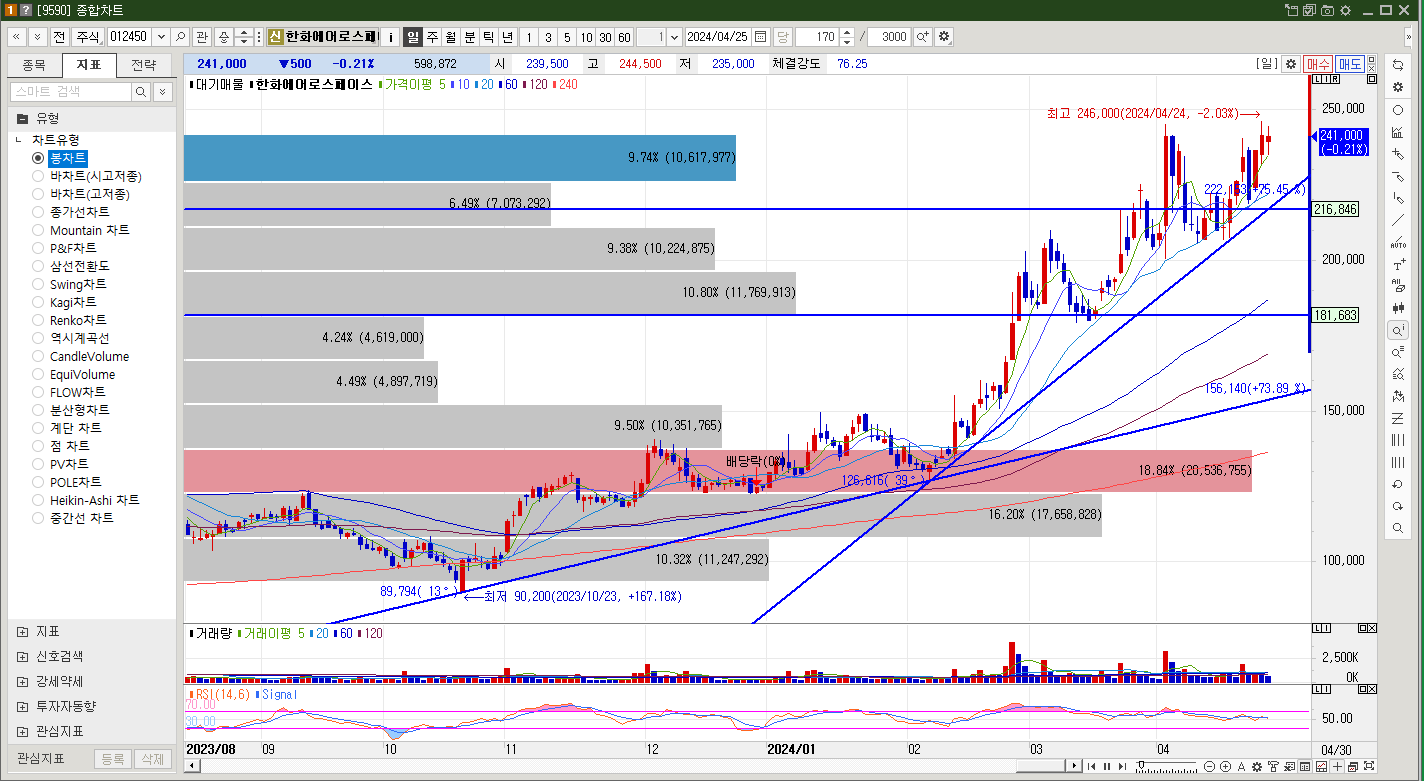Image resolution: width=1424 pixels, height=781 pixels.
Task: Expand the 관심지표 section
Action: pos(23,731)
